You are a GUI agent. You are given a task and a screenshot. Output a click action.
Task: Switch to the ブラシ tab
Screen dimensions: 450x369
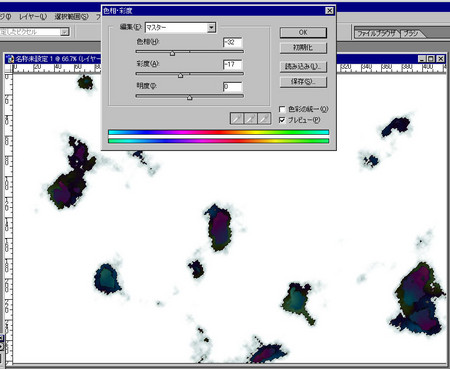click(x=412, y=33)
